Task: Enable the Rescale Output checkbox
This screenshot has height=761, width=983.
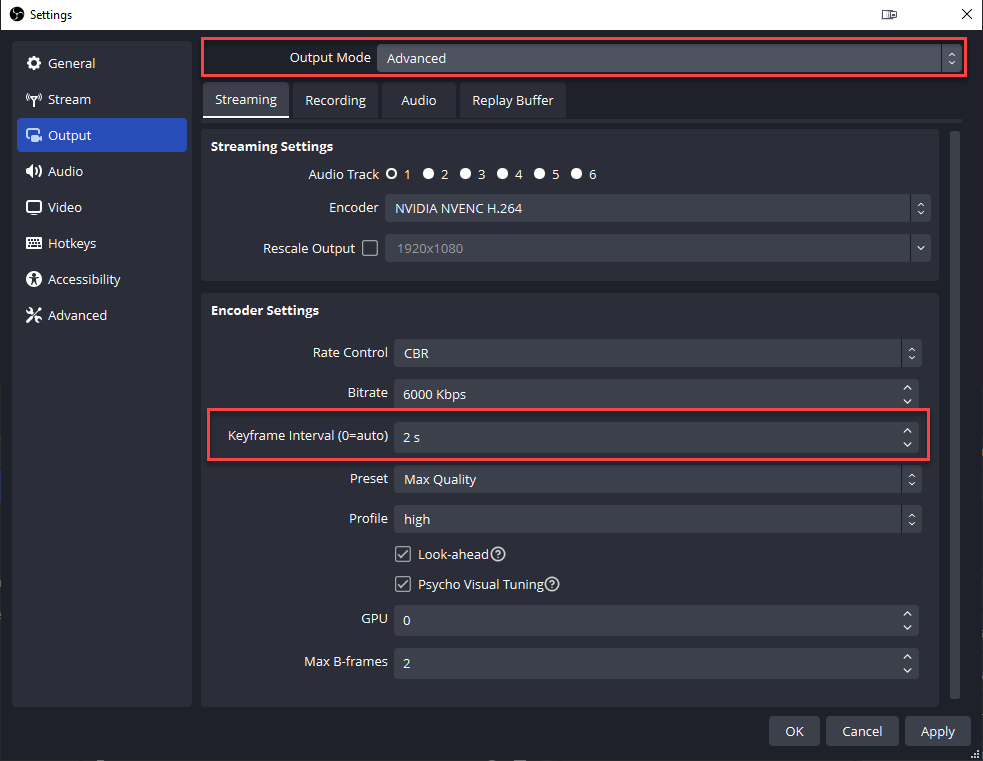Action: point(370,248)
